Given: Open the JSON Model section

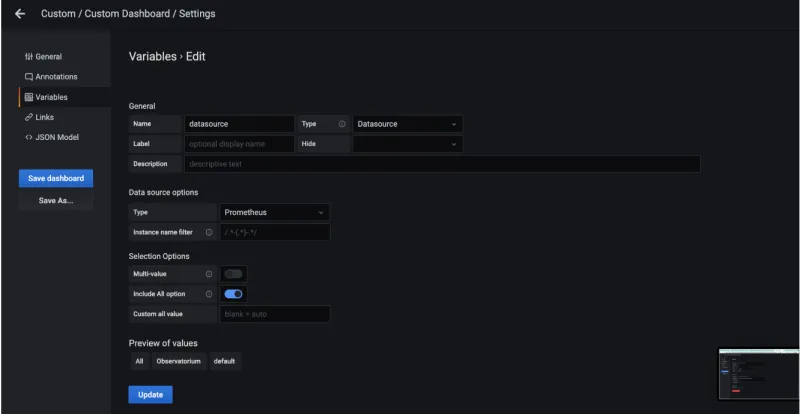Looking at the screenshot, I should click(x=52, y=137).
